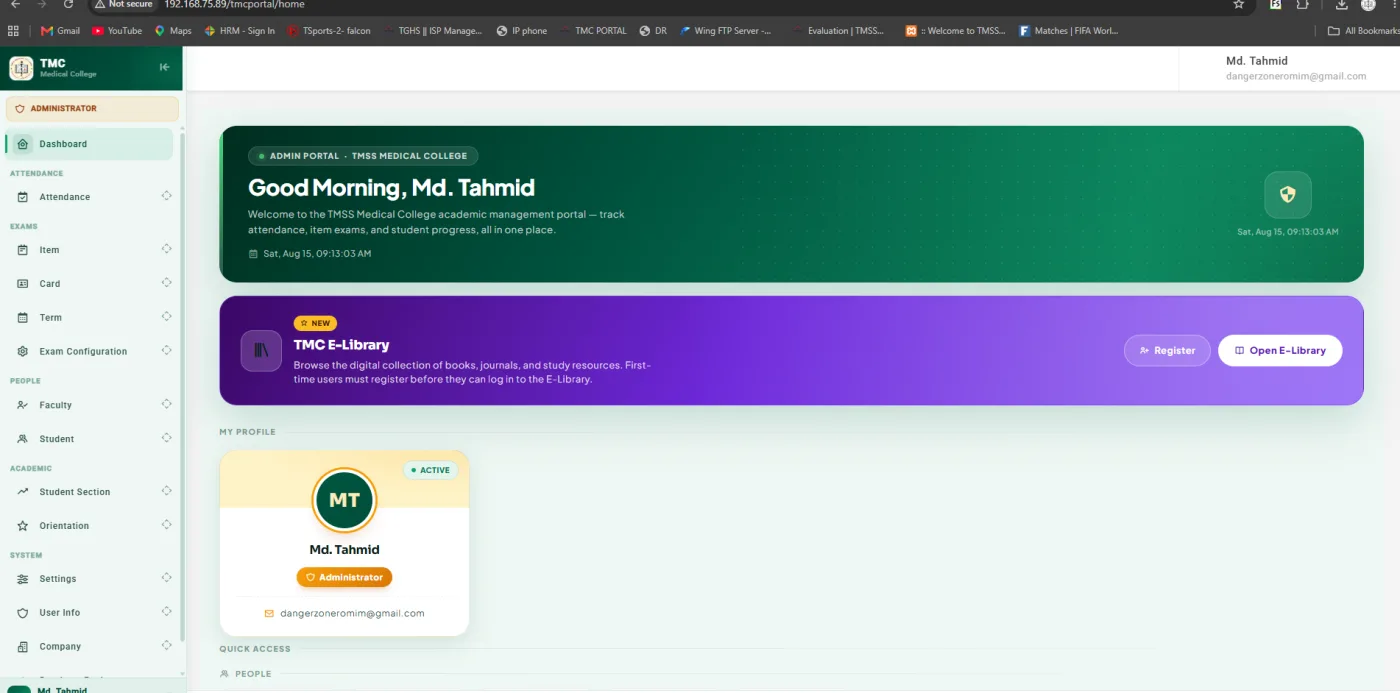Click the Company building icon in sidebar
1400x693 pixels.
coord(23,647)
